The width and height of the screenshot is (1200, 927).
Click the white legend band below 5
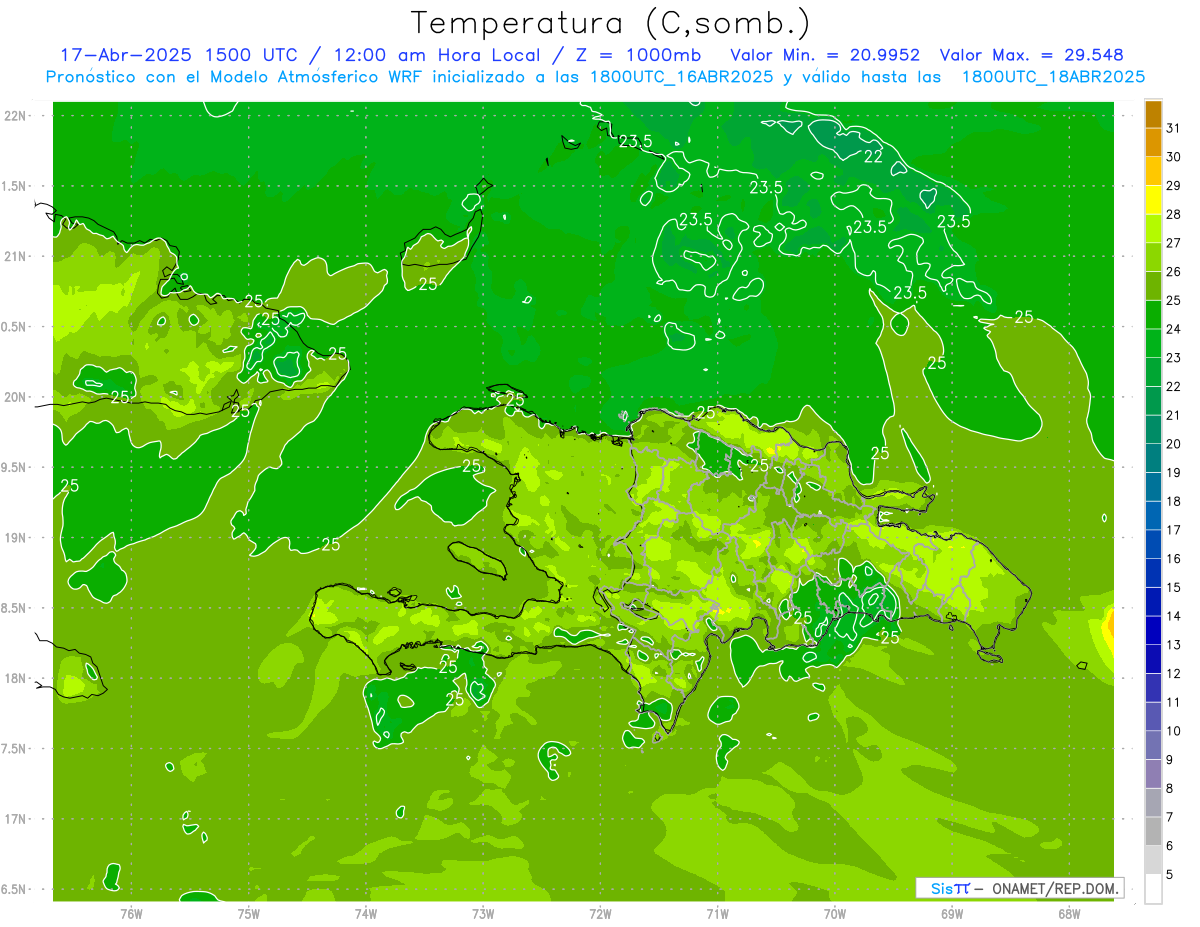[1153, 889]
